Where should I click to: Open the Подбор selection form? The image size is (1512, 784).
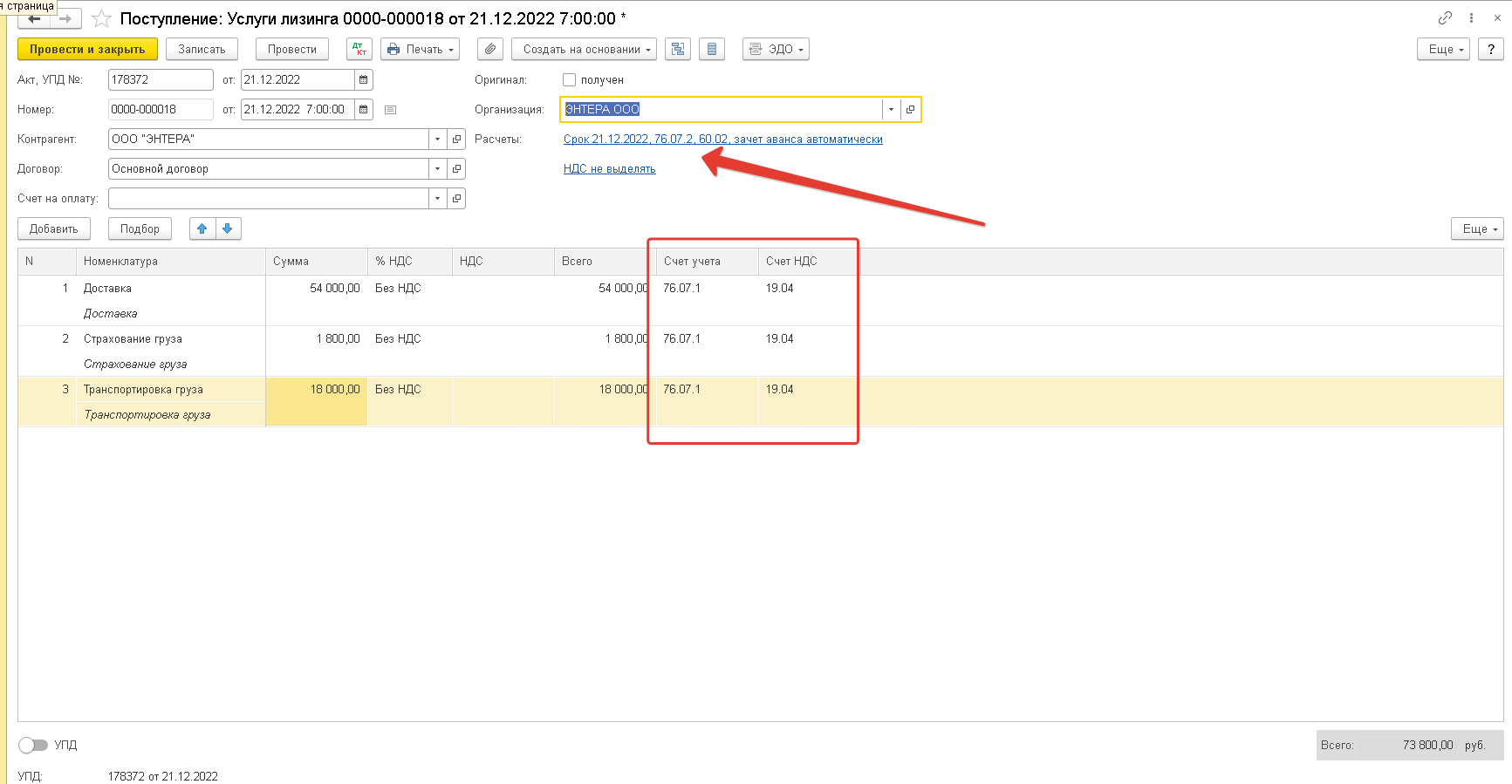140,228
